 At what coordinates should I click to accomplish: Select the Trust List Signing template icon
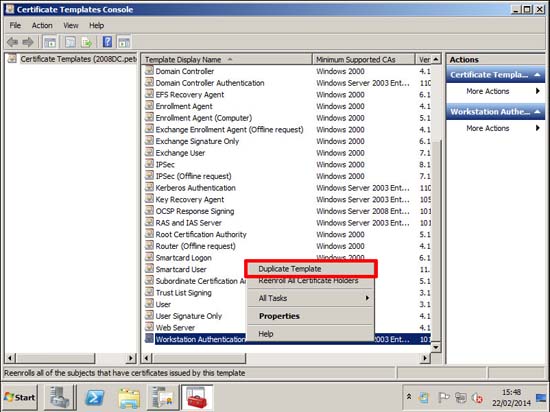click(149, 292)
